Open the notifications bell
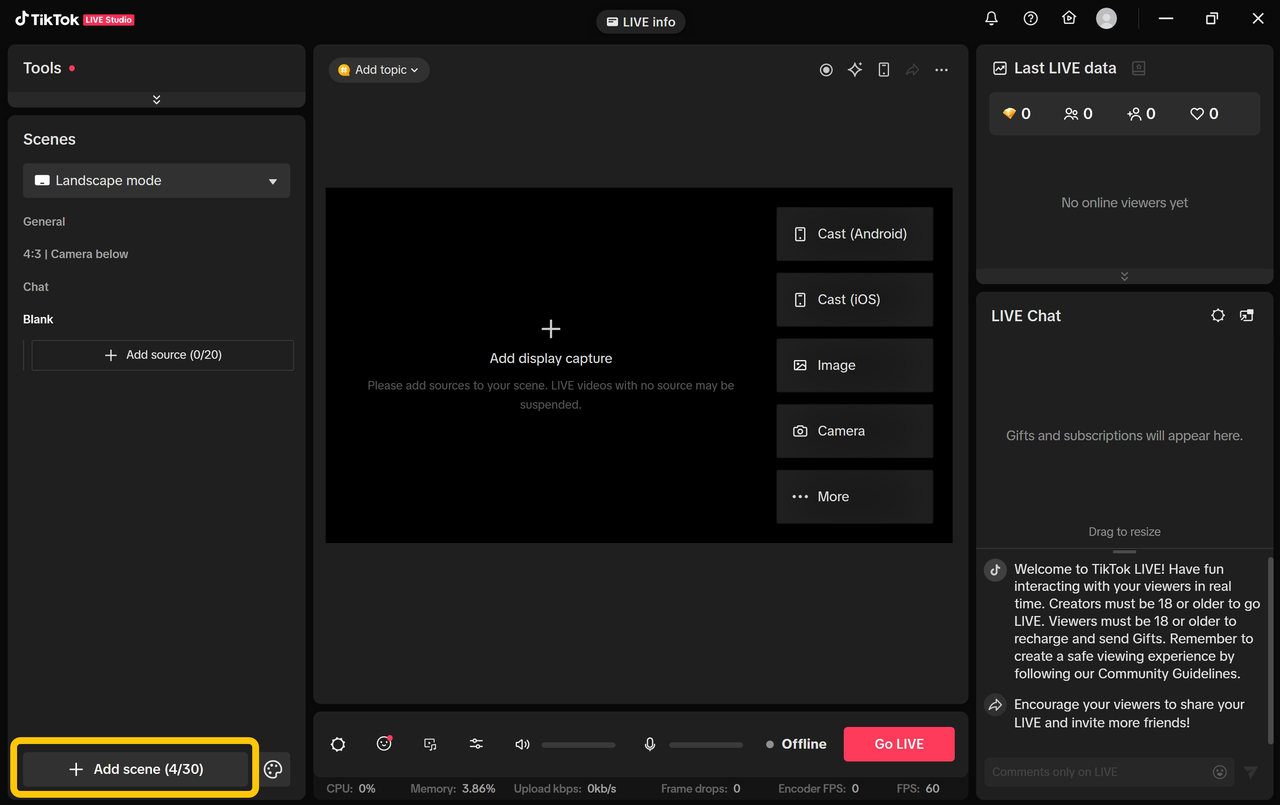 [991, 19]
